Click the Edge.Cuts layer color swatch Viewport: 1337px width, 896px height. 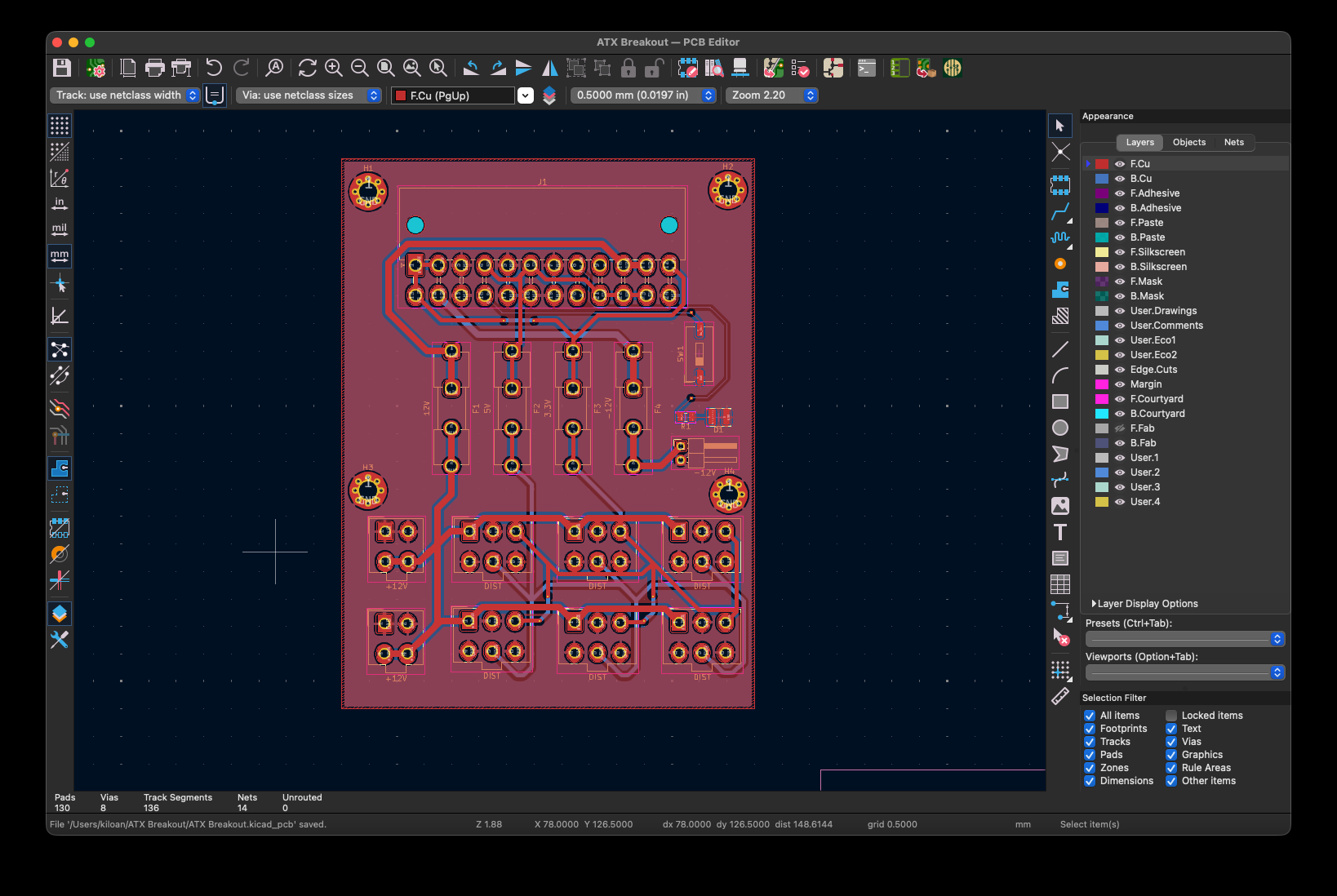(1102, 370)
